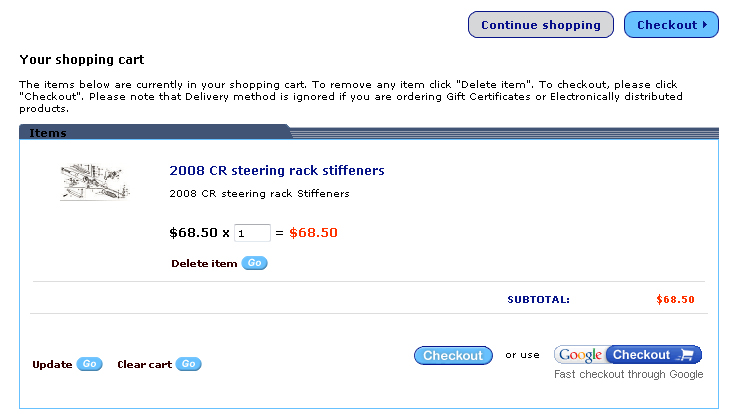Click the Delete item label text
The height and width of the screenshot is (414, 737).
(x=204, y=264)
